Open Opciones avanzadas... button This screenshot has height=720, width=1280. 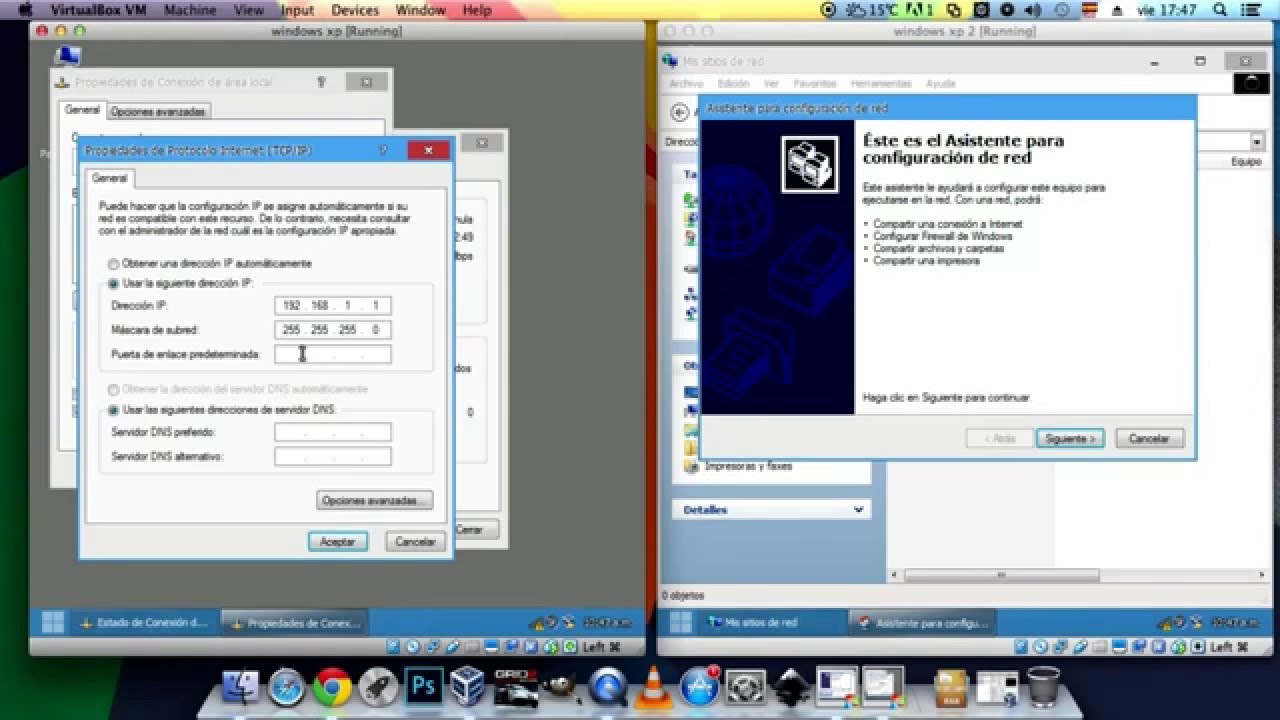coord(375,500)
